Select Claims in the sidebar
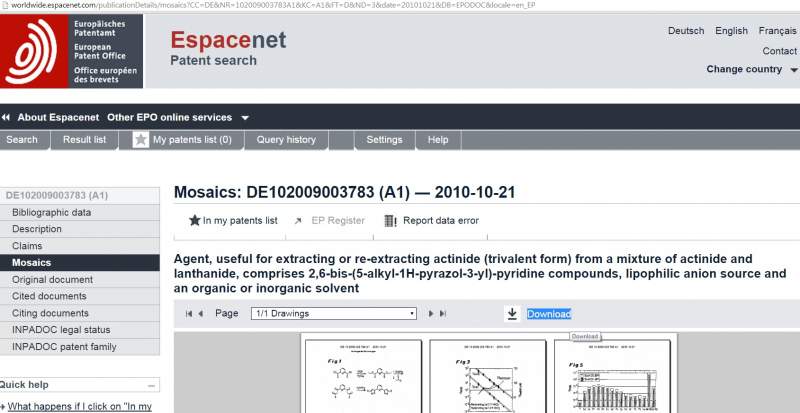Image resolution: width=800 pixels, height=413 pixels. click(80, 246)
